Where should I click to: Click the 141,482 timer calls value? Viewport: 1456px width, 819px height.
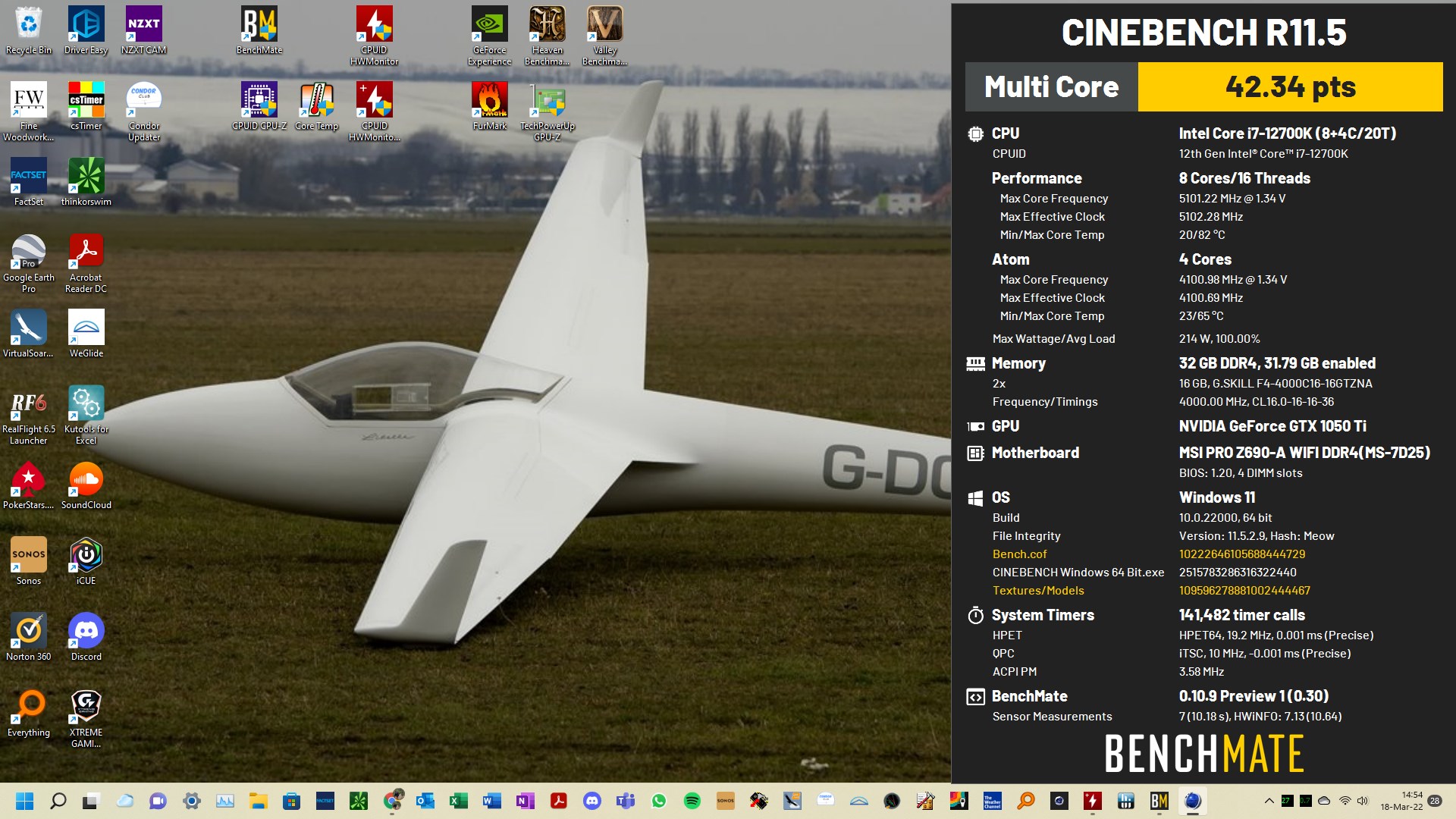[1242, 615]
